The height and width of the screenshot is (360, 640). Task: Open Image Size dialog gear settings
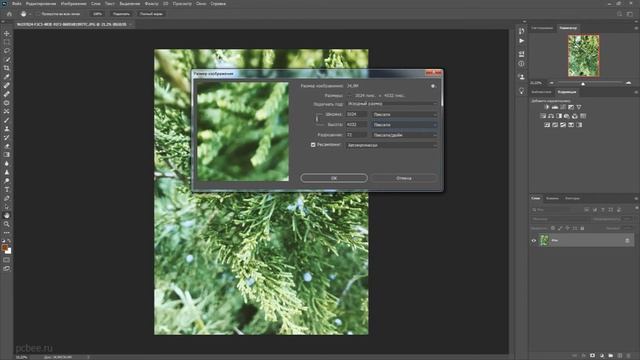433,86
